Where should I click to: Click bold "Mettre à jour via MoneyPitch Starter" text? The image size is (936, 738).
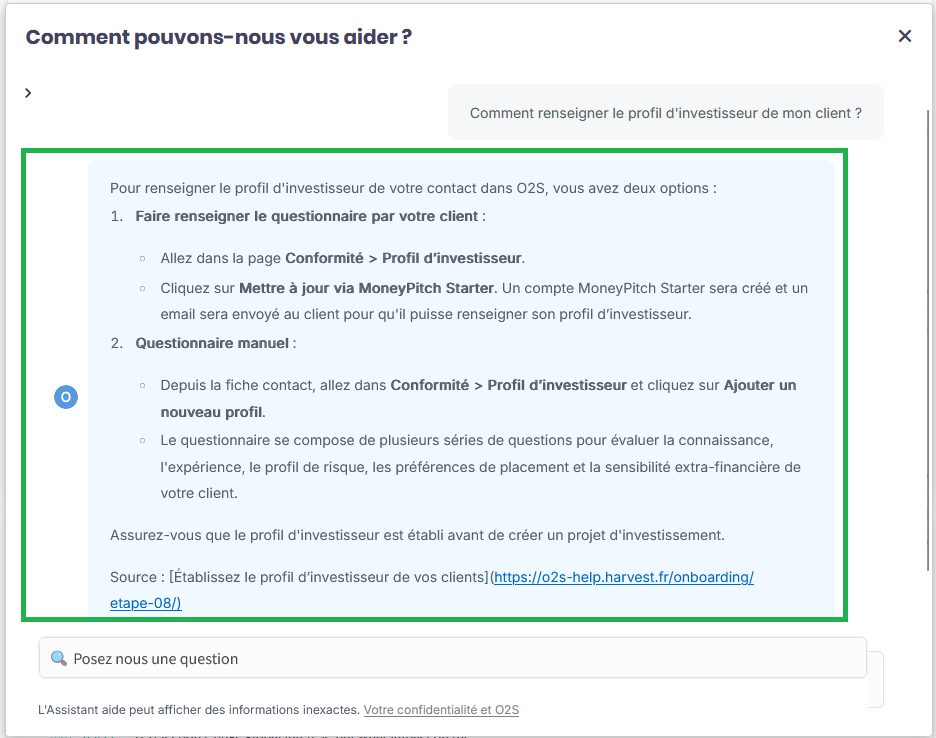tap(366, 288)
